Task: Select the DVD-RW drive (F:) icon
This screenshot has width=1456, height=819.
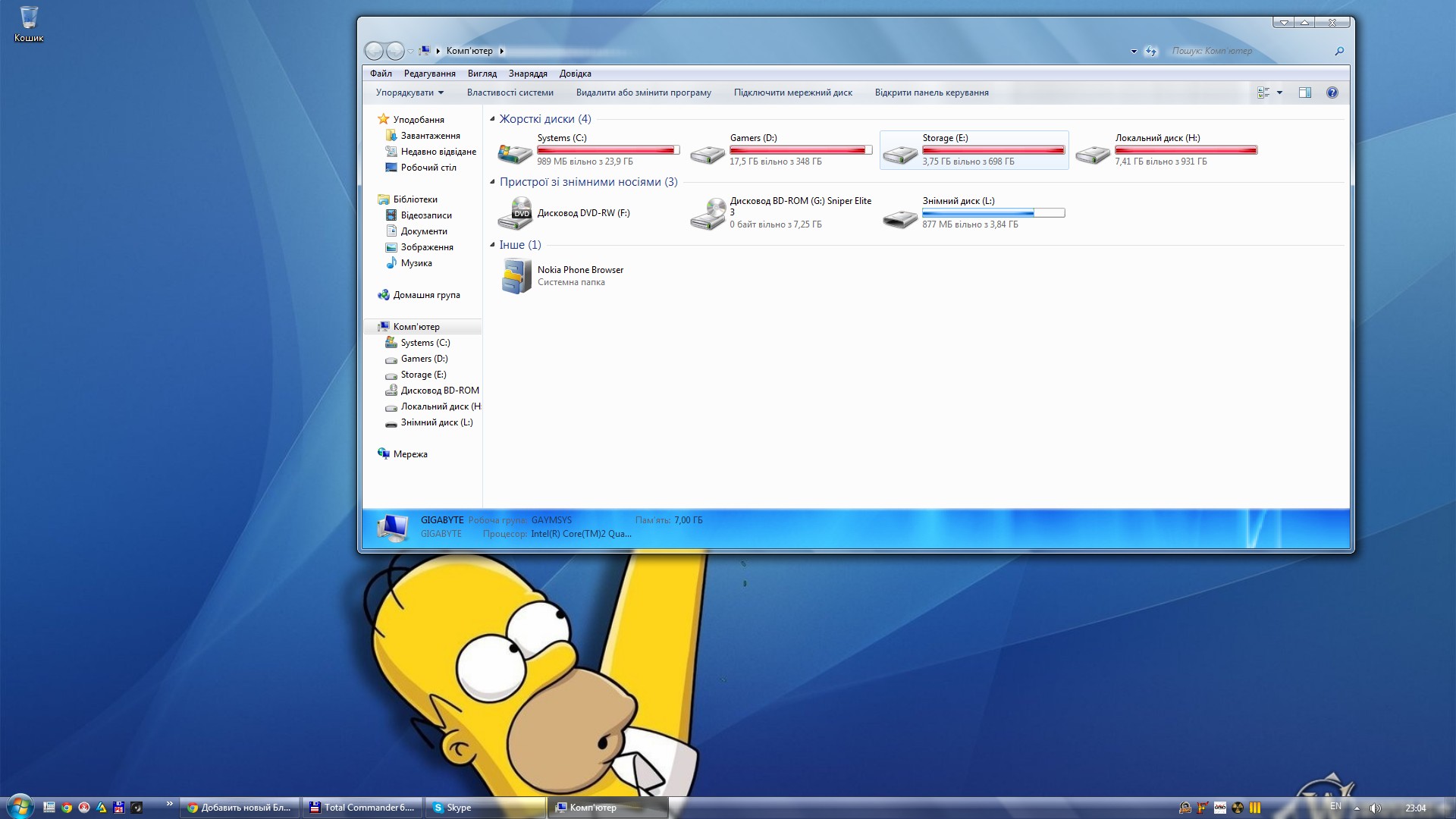Action: 515,213
